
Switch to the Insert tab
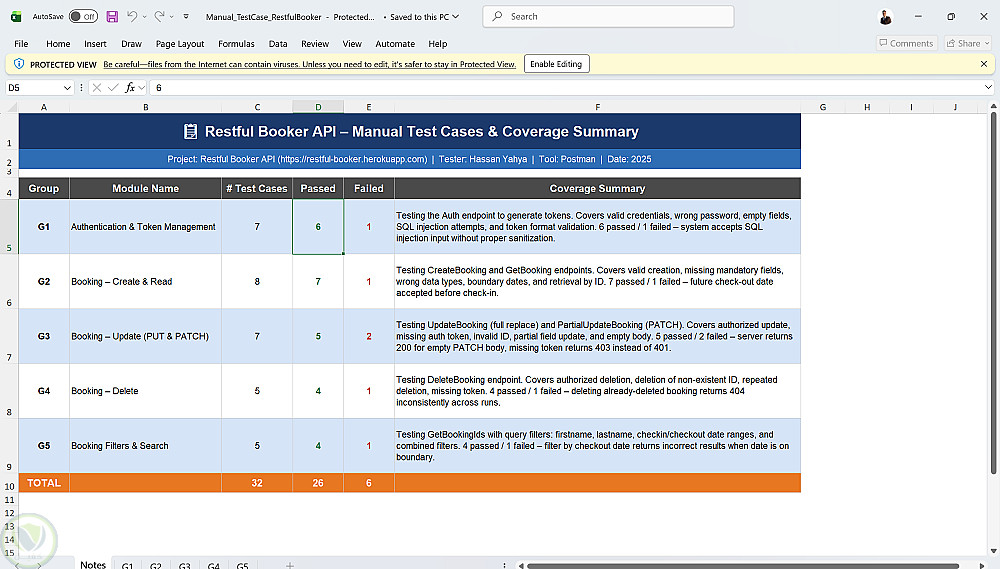95,43
